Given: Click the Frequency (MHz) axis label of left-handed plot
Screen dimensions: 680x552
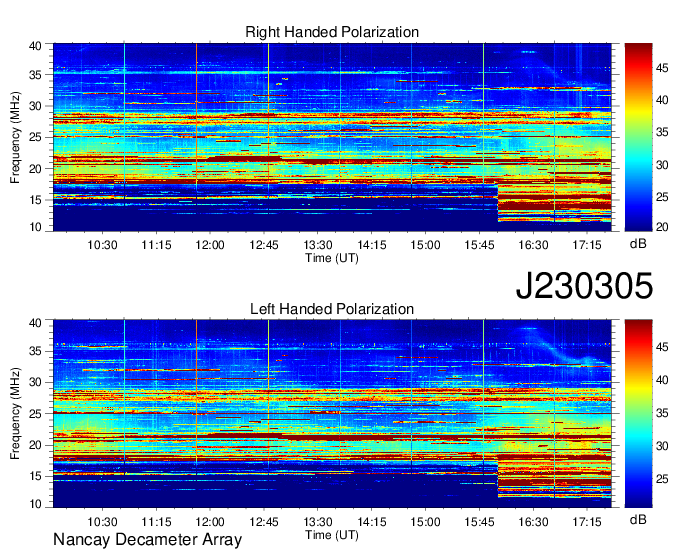Looking at the screenshot, I should tap(15, 414).
